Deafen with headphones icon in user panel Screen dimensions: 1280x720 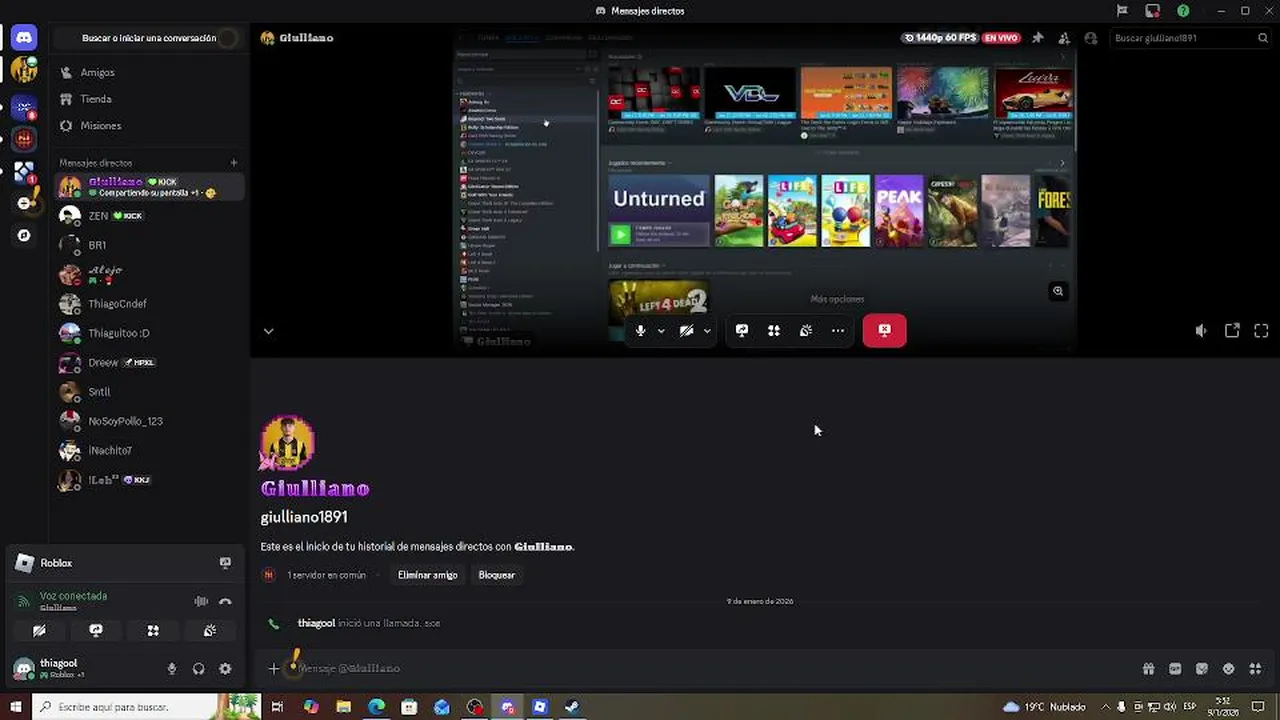pos(198,669)
